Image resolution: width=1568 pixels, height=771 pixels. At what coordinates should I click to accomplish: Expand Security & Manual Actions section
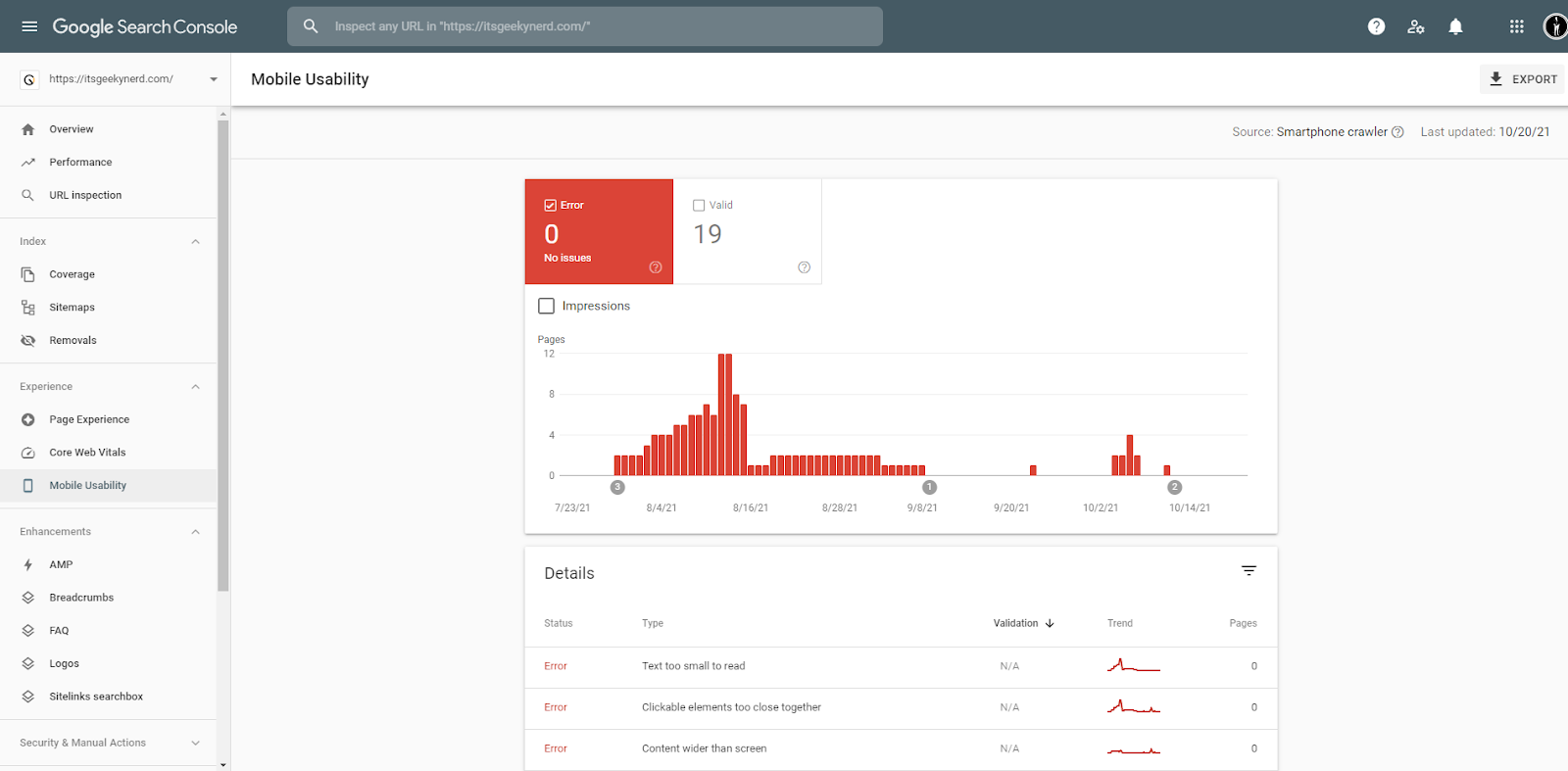pos(195,744)
